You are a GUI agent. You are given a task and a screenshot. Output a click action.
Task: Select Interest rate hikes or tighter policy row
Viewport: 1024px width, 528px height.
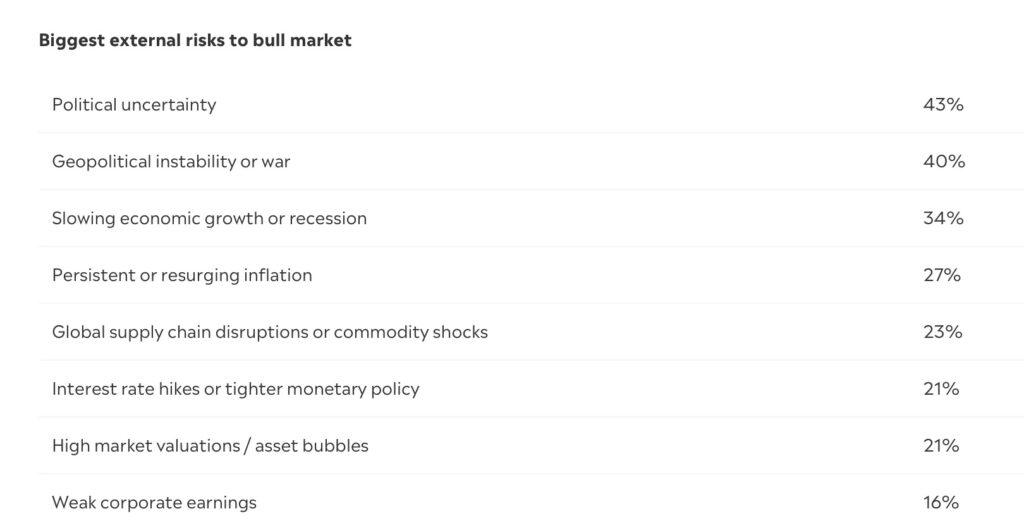[x=235, y=389]
